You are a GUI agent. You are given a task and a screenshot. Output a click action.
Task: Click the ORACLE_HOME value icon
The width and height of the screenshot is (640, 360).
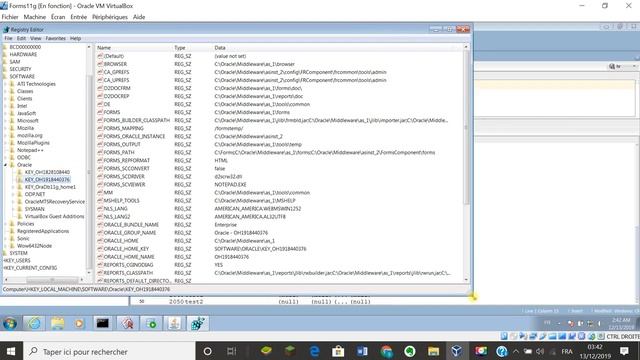coord(100,241)
